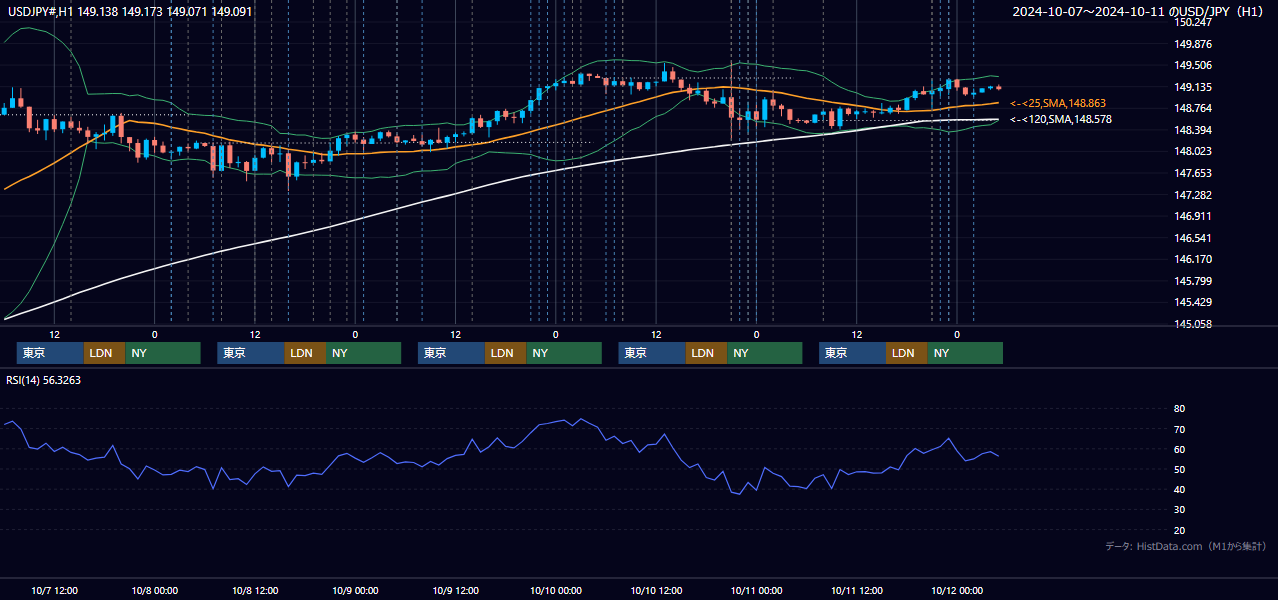Click the 10/10 12:00 date label
1278x600 pixels.
(x=656, y=590)
